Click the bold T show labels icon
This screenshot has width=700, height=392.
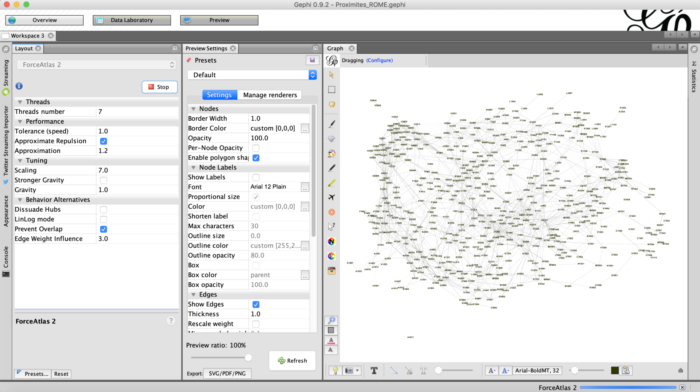374,371
